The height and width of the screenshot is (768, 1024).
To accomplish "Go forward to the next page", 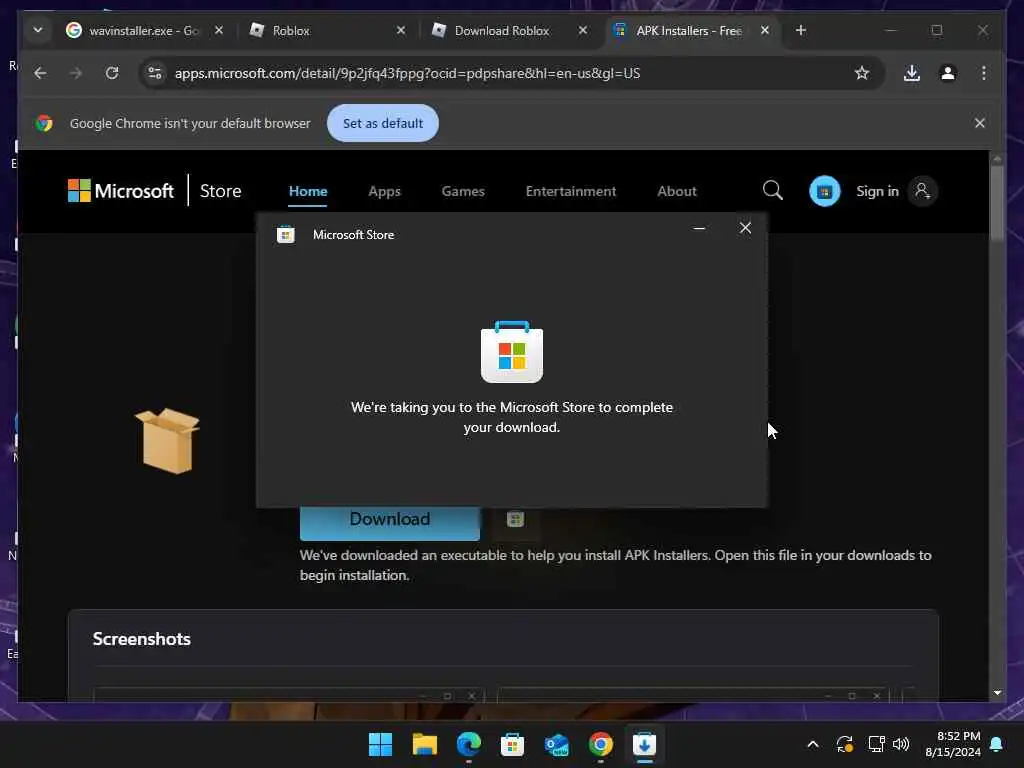I will (76, 73).
